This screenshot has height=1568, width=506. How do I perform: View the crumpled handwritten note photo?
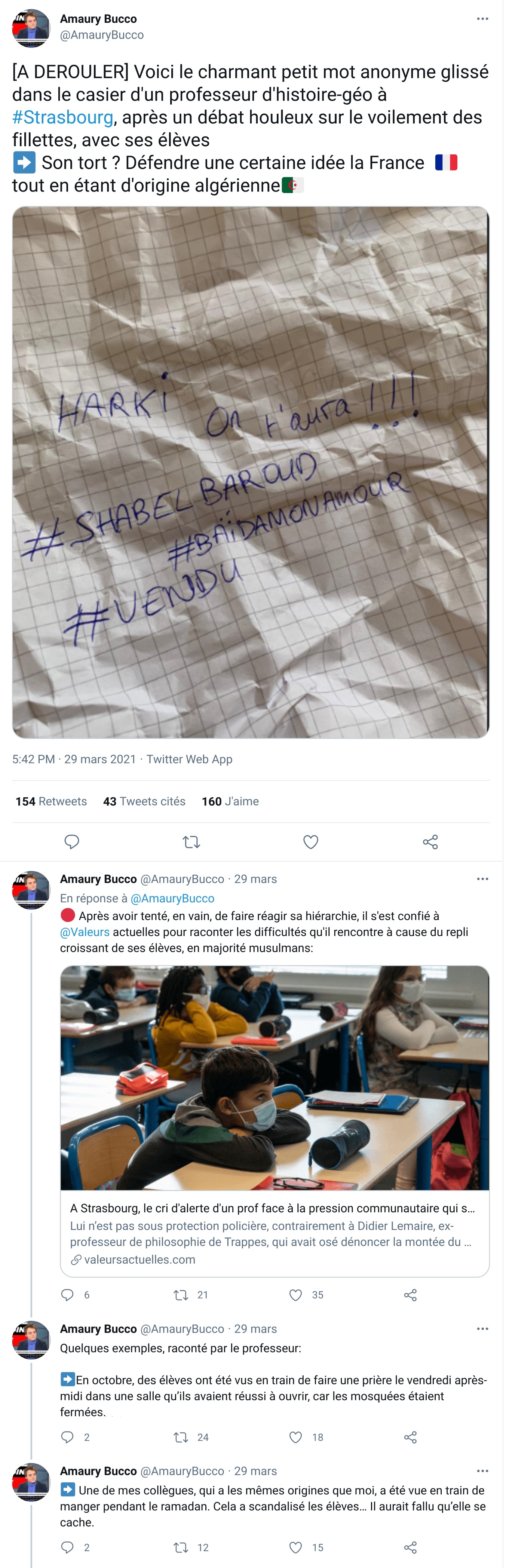[250, 472]
